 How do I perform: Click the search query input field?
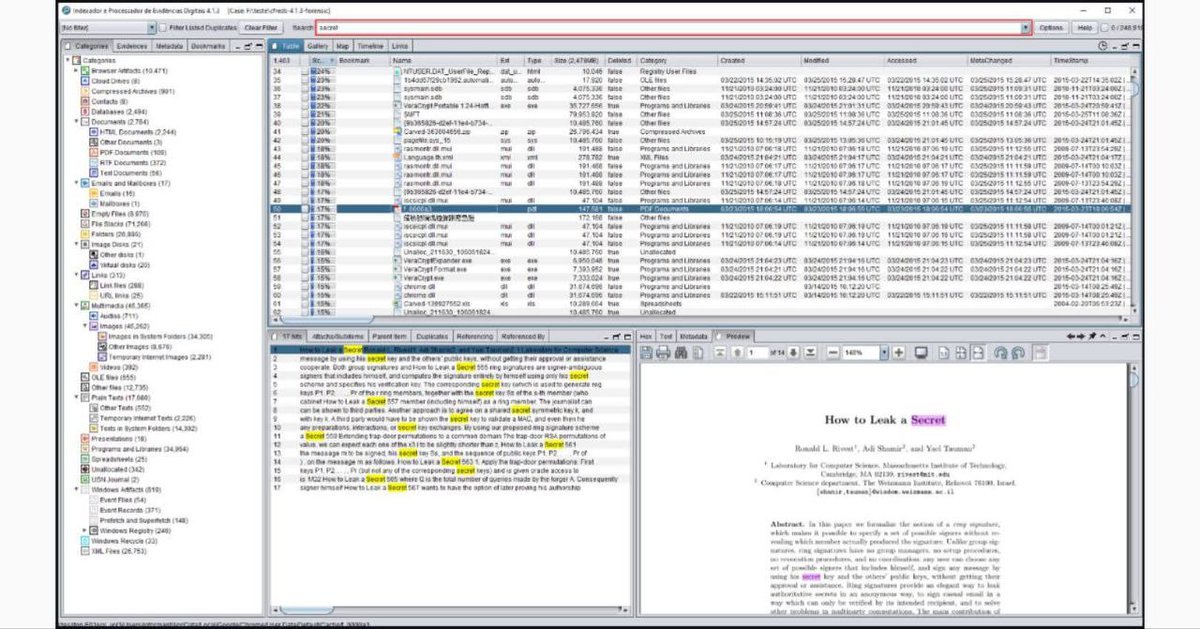coord(667,28)
